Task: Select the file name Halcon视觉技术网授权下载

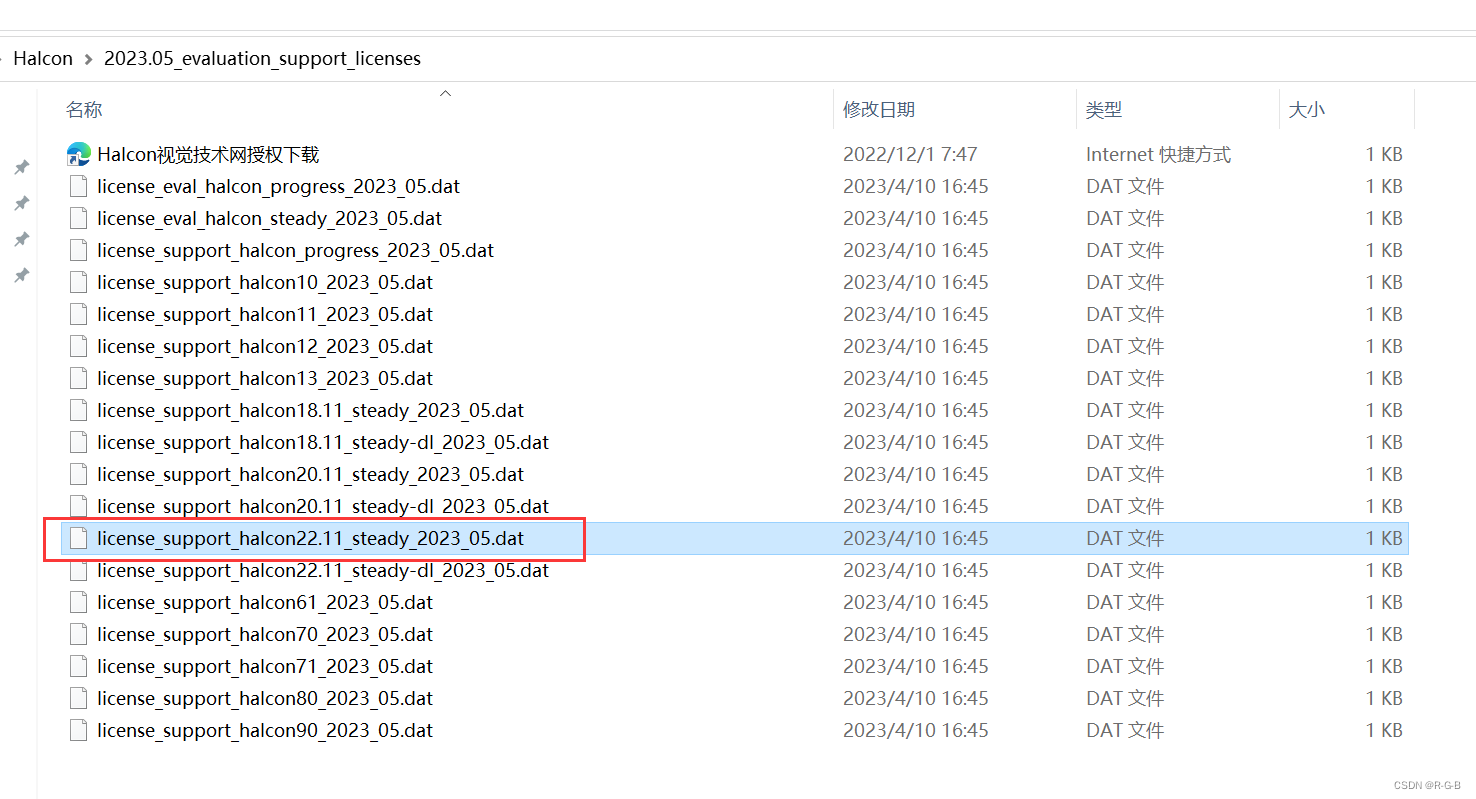Action: click(x=208, y=154)
